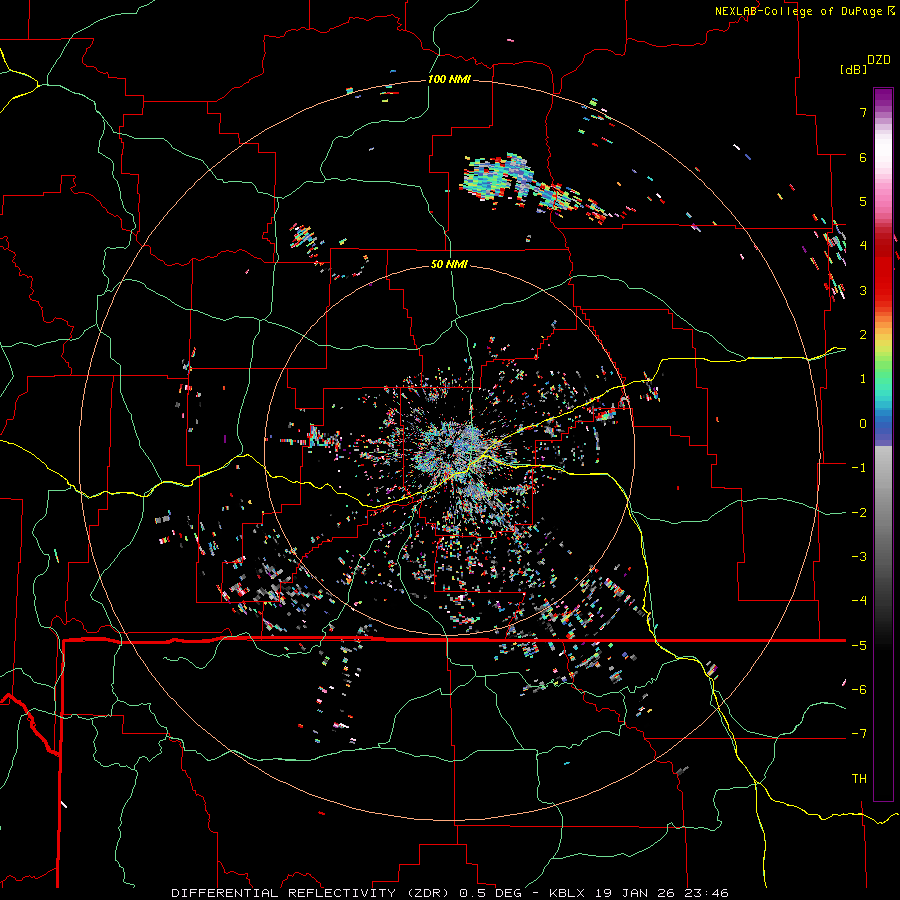The height and width of the screenshot is (900, 900).
Task: Click the -5 value on color scale
Action: [x=859, y=646]
